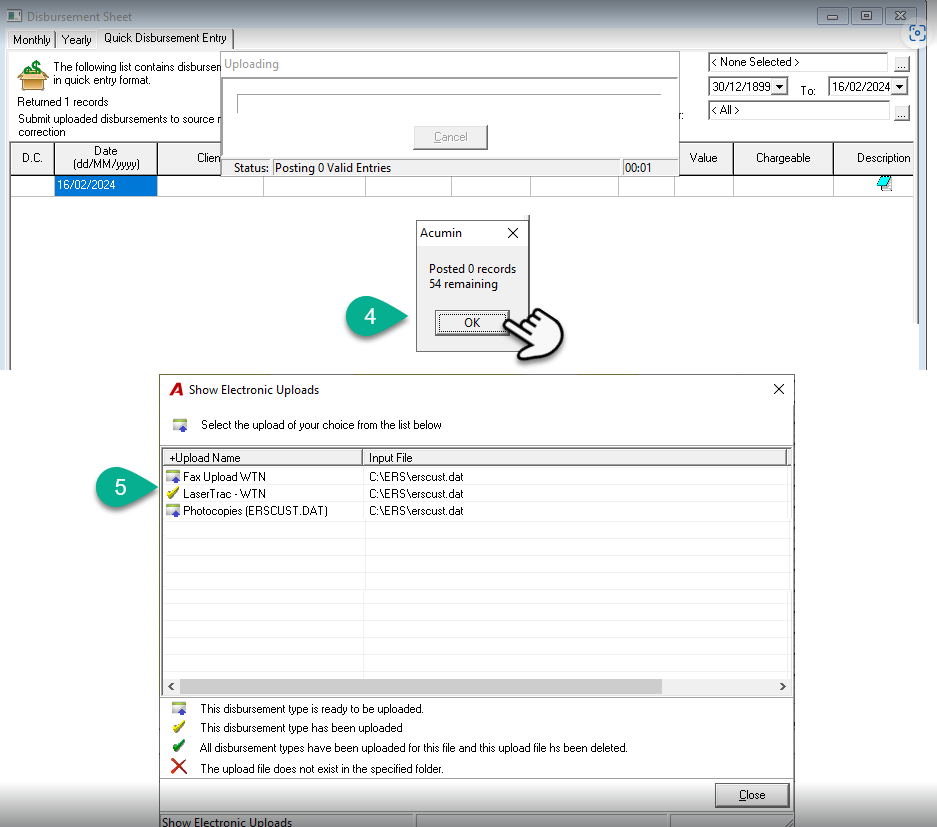Click the Close button in Show Electronic Uploads
This screenshot has width=937, height=827.
click(752, 795)
